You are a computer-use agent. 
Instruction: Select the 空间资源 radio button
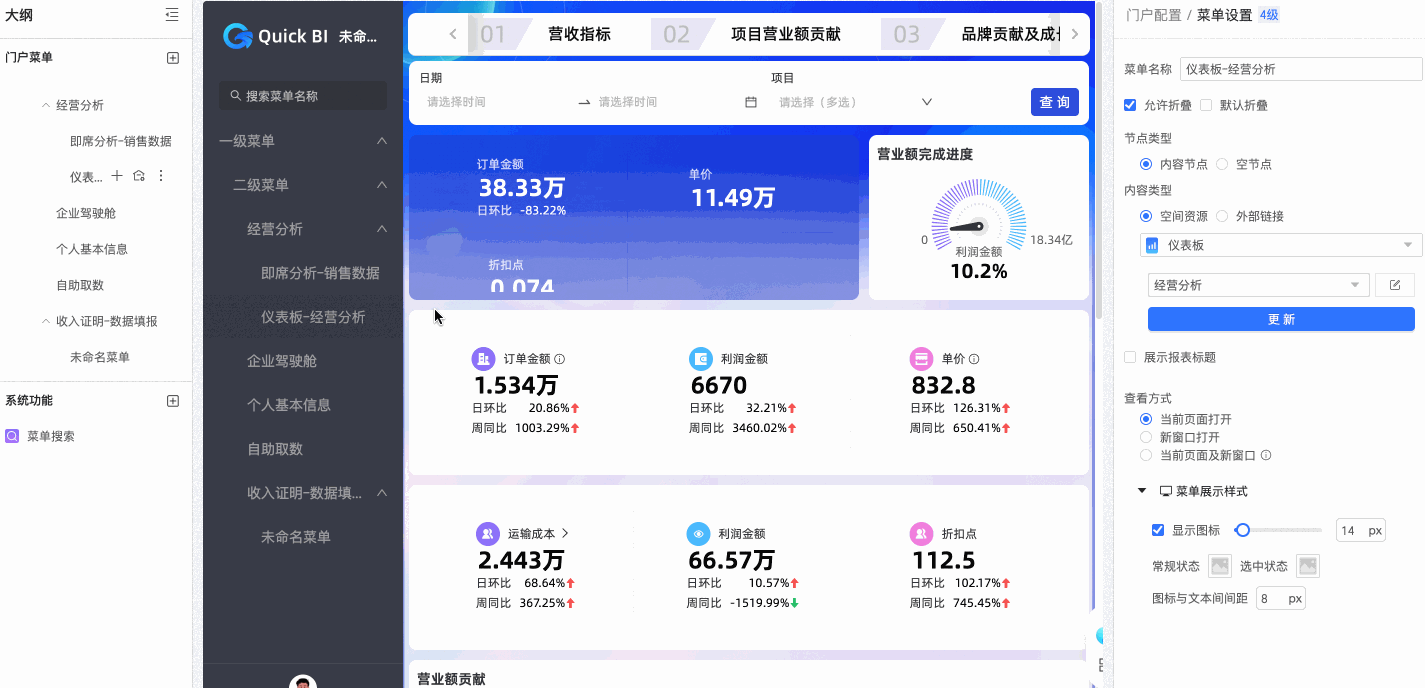pyautogui.click(x=1146, y=216)
